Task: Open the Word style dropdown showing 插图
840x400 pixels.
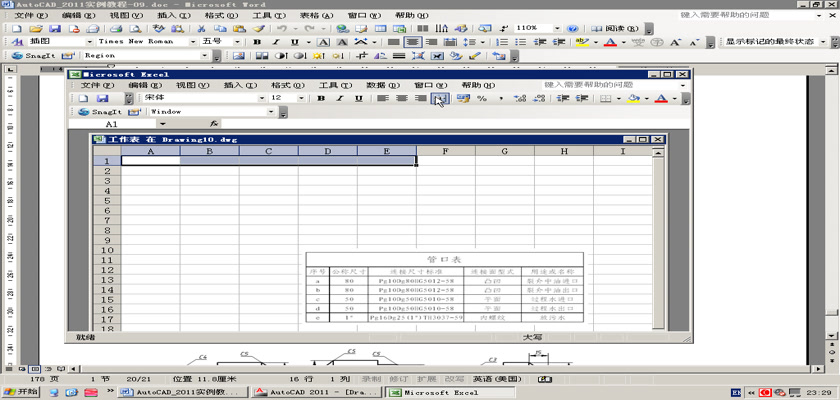Action: [x=89, y=42]
